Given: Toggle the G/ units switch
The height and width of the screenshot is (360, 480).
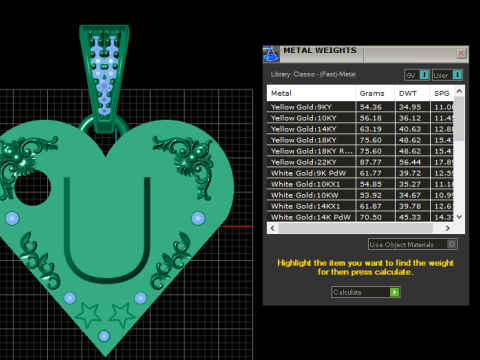Looking at the screenshot, I should tap(417, 75).
